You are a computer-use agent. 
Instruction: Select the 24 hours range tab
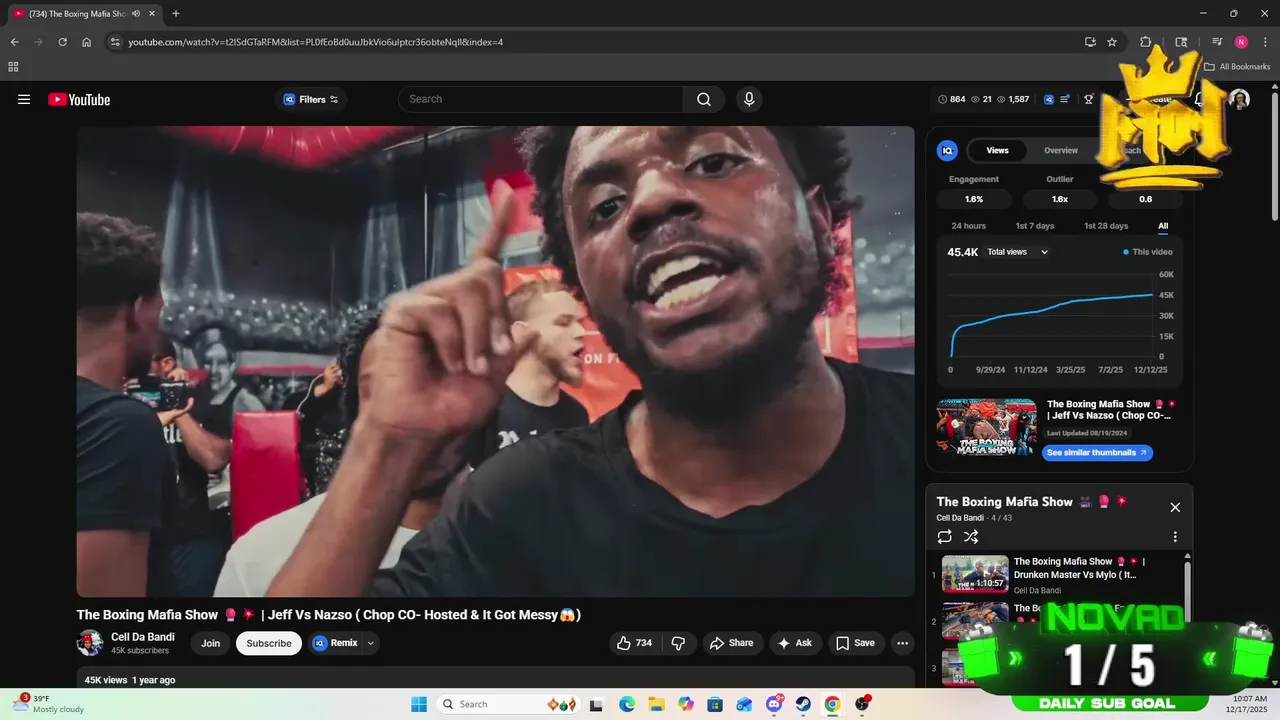[x=968, y=226]
